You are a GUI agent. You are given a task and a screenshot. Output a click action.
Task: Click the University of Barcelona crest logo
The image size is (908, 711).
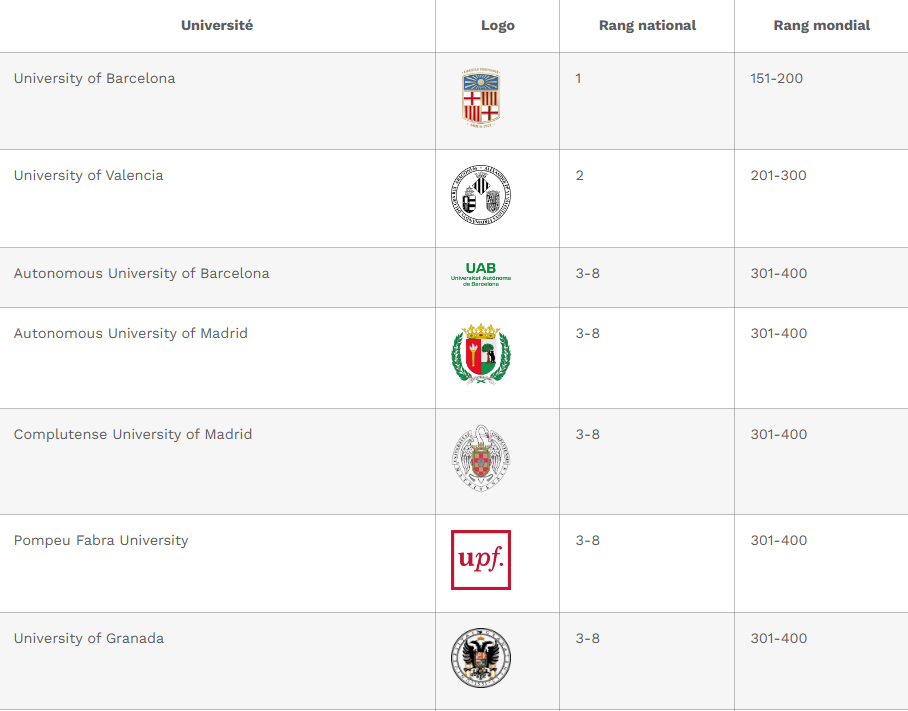click(x=481, y=98)
